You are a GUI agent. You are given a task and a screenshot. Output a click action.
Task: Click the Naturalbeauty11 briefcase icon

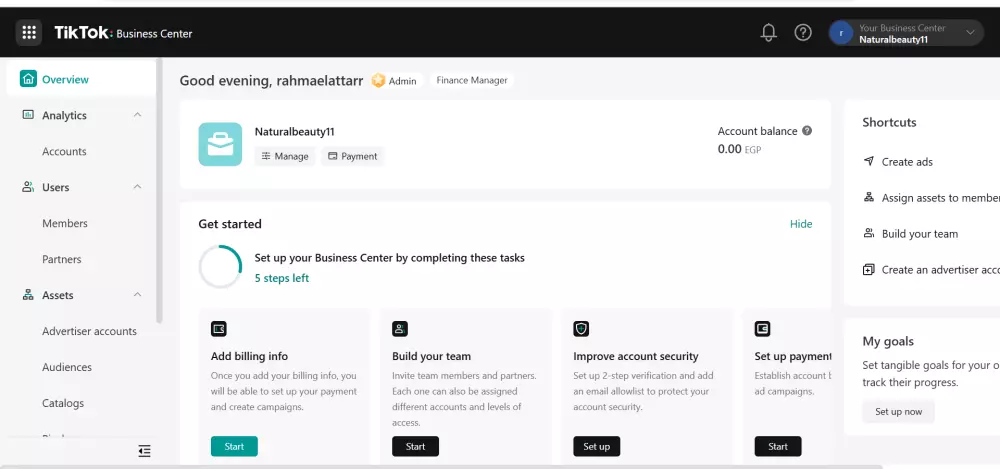pyautogui.click(x=220, y=144)
